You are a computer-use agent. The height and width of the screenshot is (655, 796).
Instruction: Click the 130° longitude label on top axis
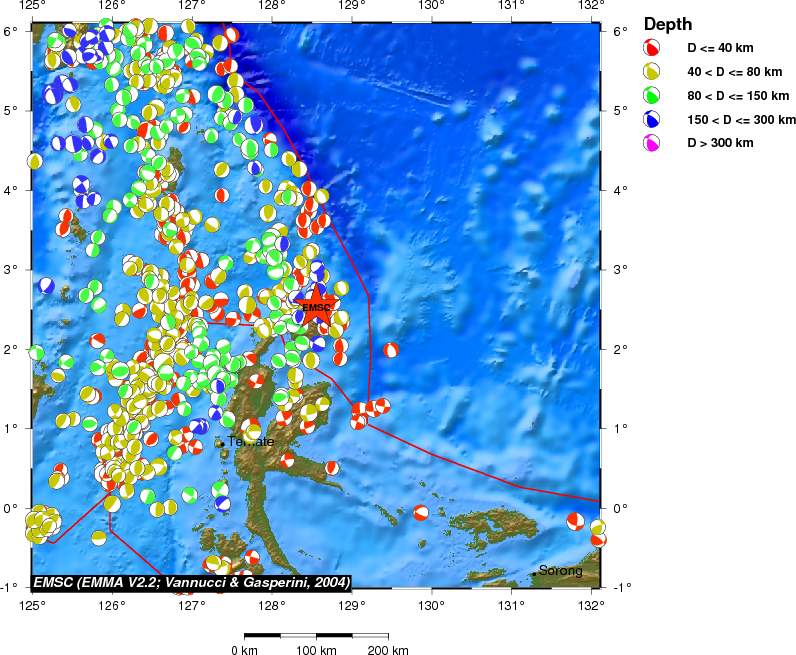(x=431, y=6)
